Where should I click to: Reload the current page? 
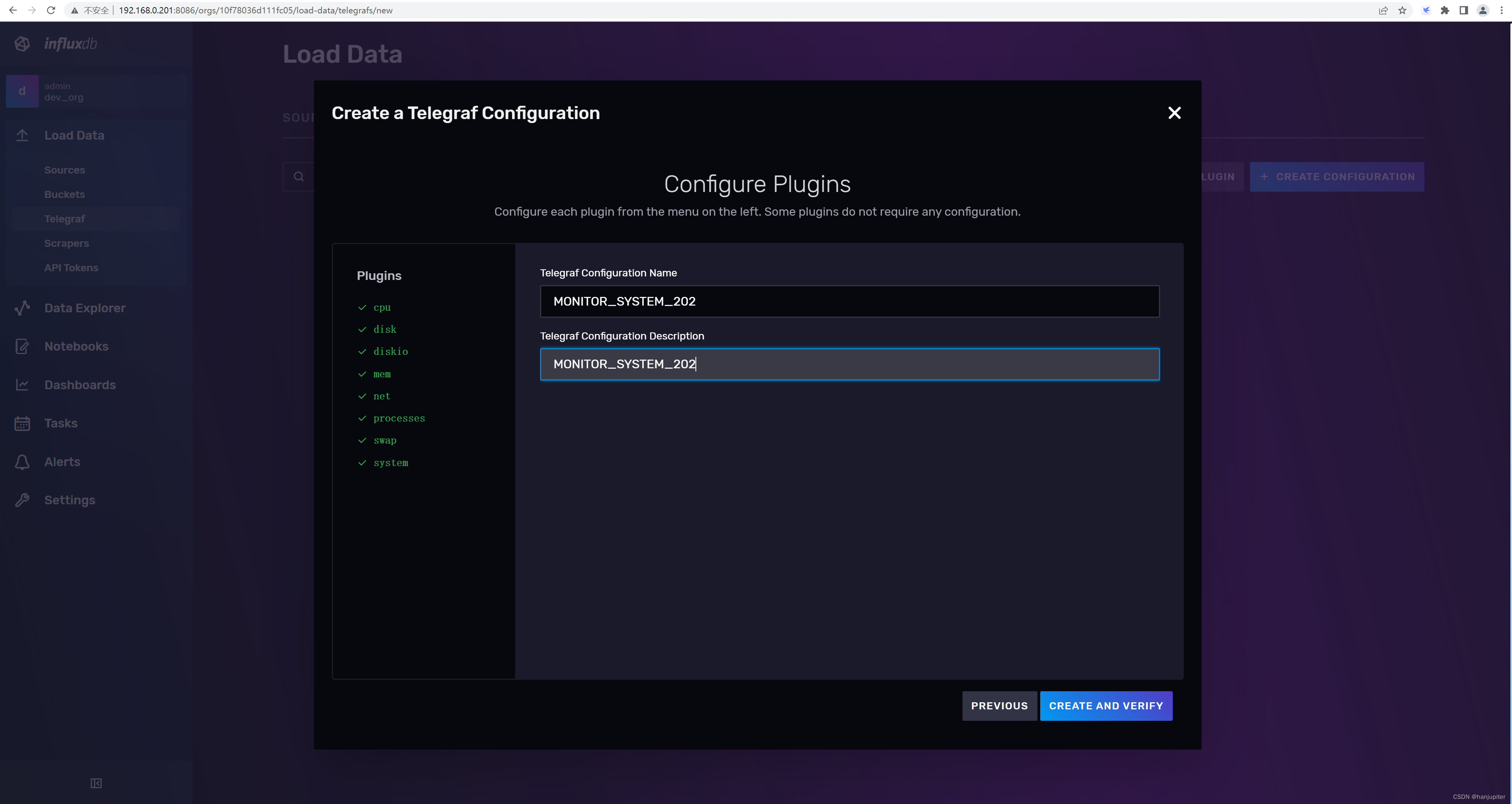tap(51, 10)
